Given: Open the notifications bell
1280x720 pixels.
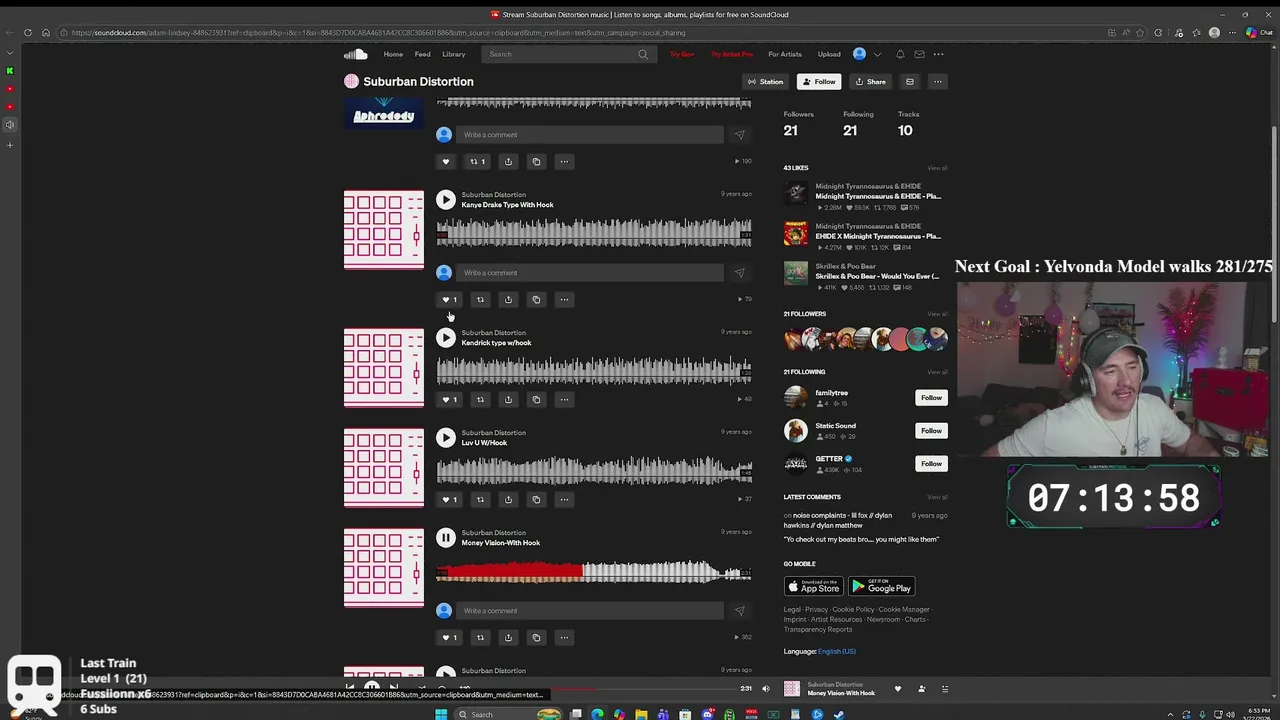Looking at the screenshot, I should click(900, 54).
